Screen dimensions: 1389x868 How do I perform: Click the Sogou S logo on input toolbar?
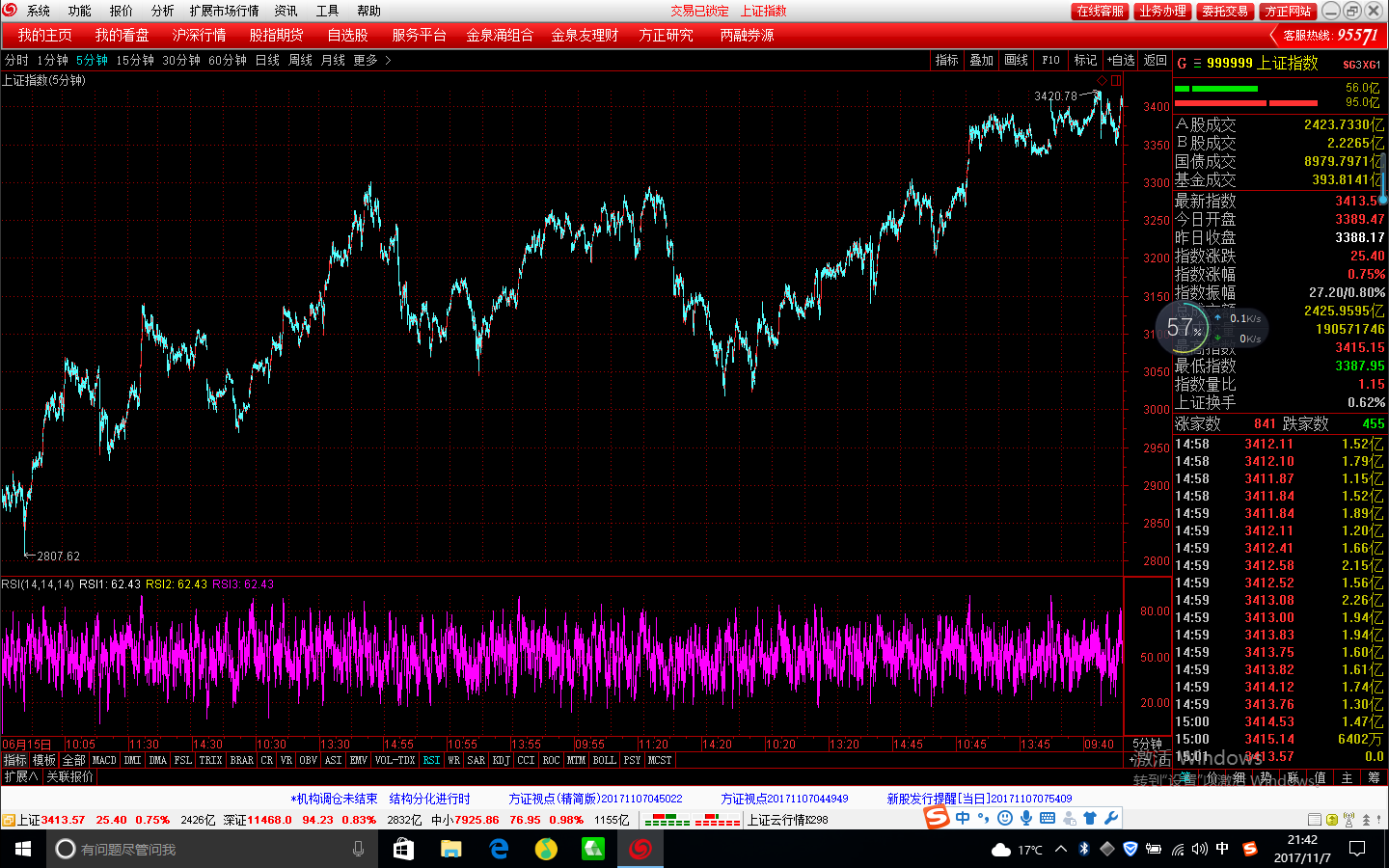click(937, 818)
